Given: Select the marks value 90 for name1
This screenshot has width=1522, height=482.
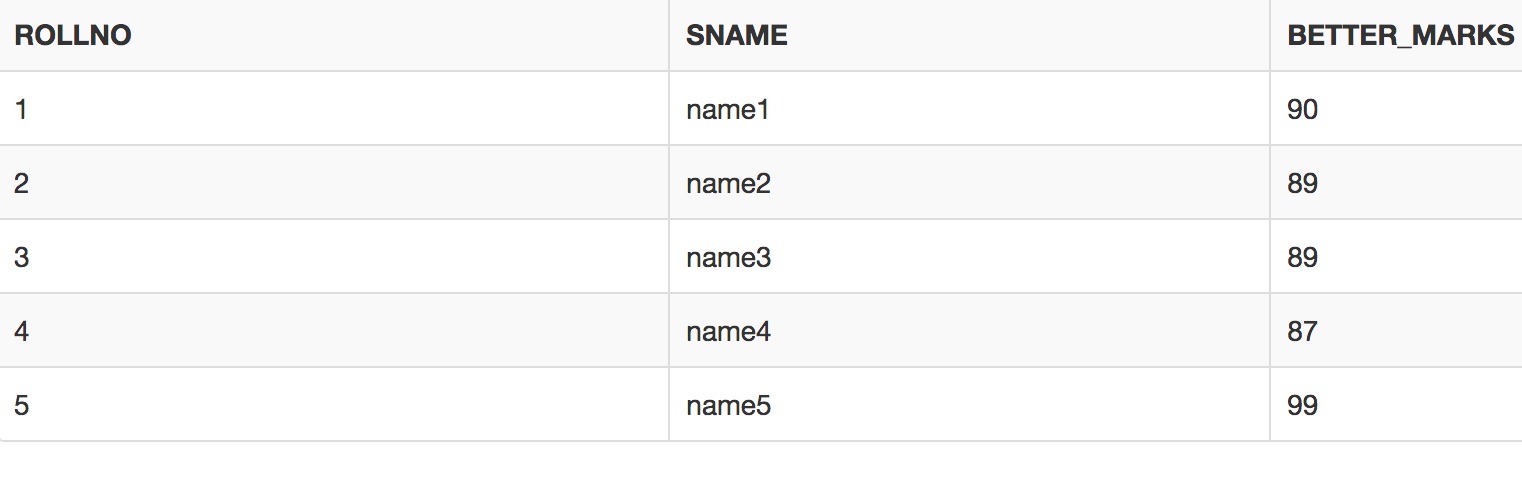Looking at the screenshot, I should [x=1396, y=108].
